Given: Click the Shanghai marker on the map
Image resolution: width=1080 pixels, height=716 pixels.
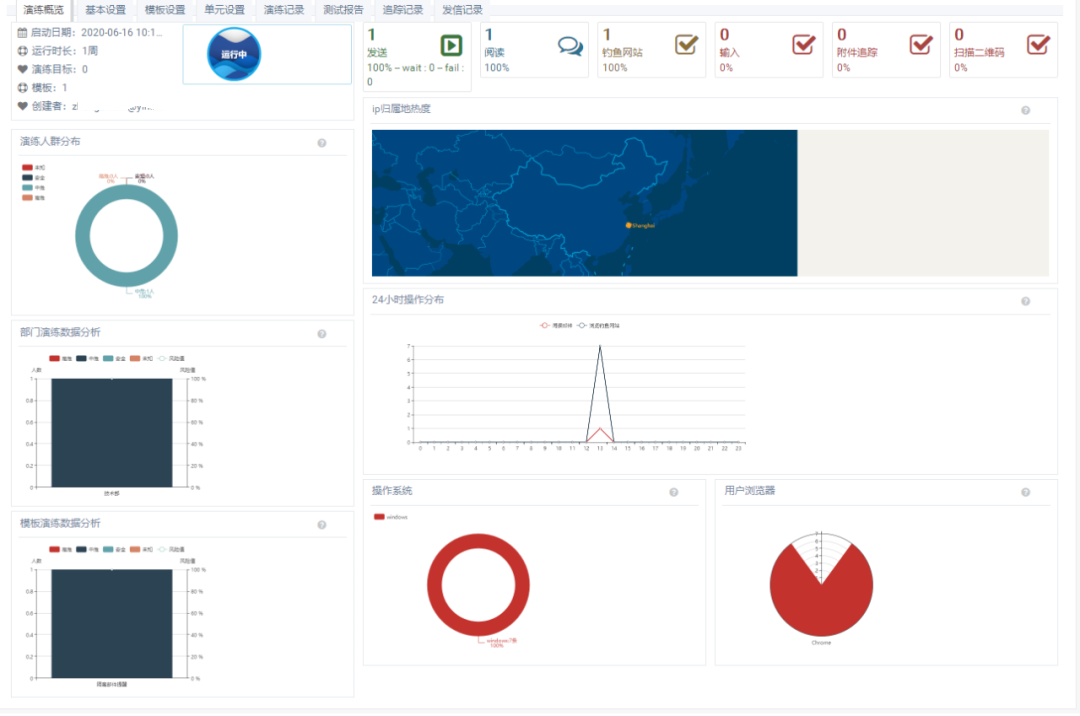Looking at the screenshot, I should click(x=629, y=225).
